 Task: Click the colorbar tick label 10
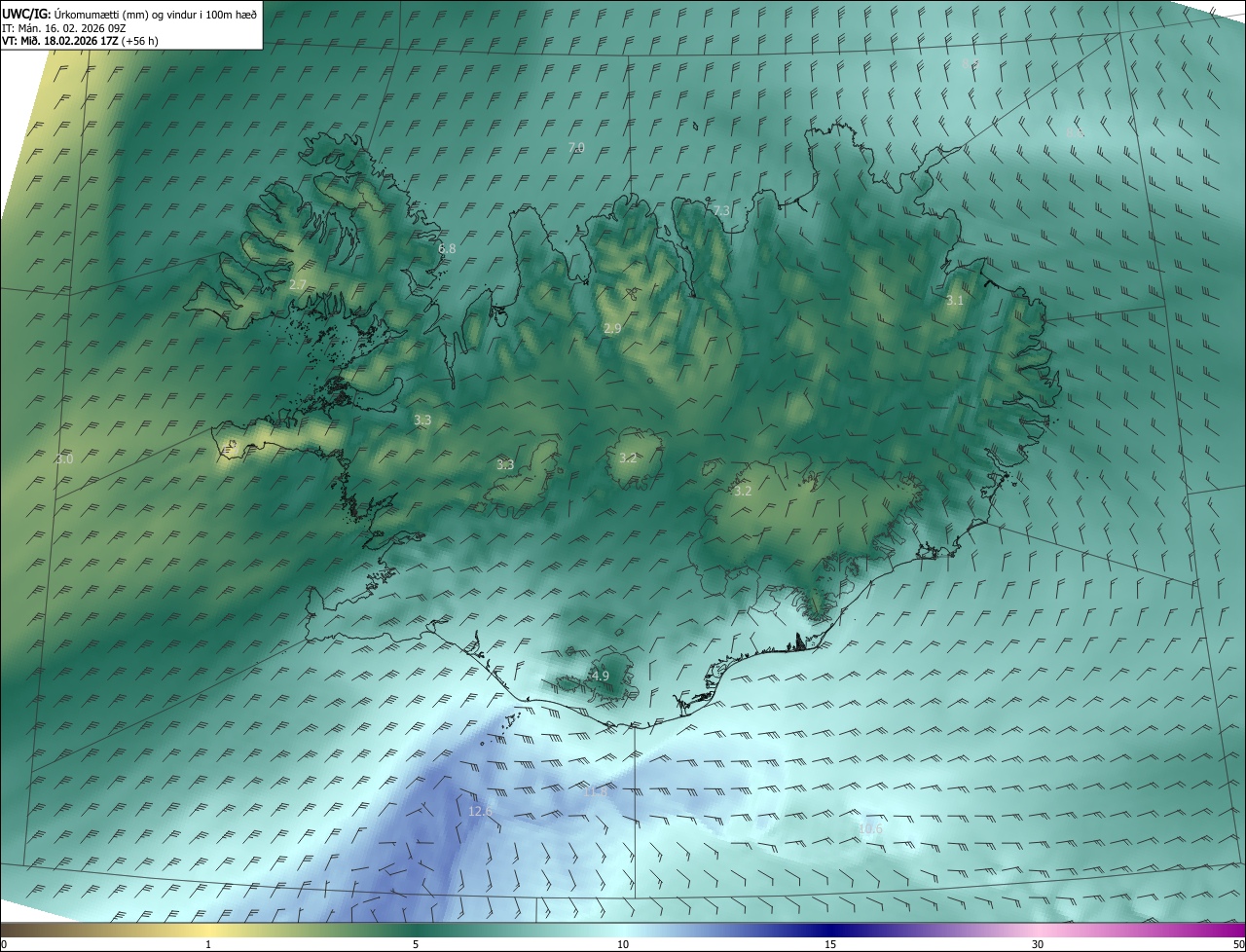click(x=623, y=944)
